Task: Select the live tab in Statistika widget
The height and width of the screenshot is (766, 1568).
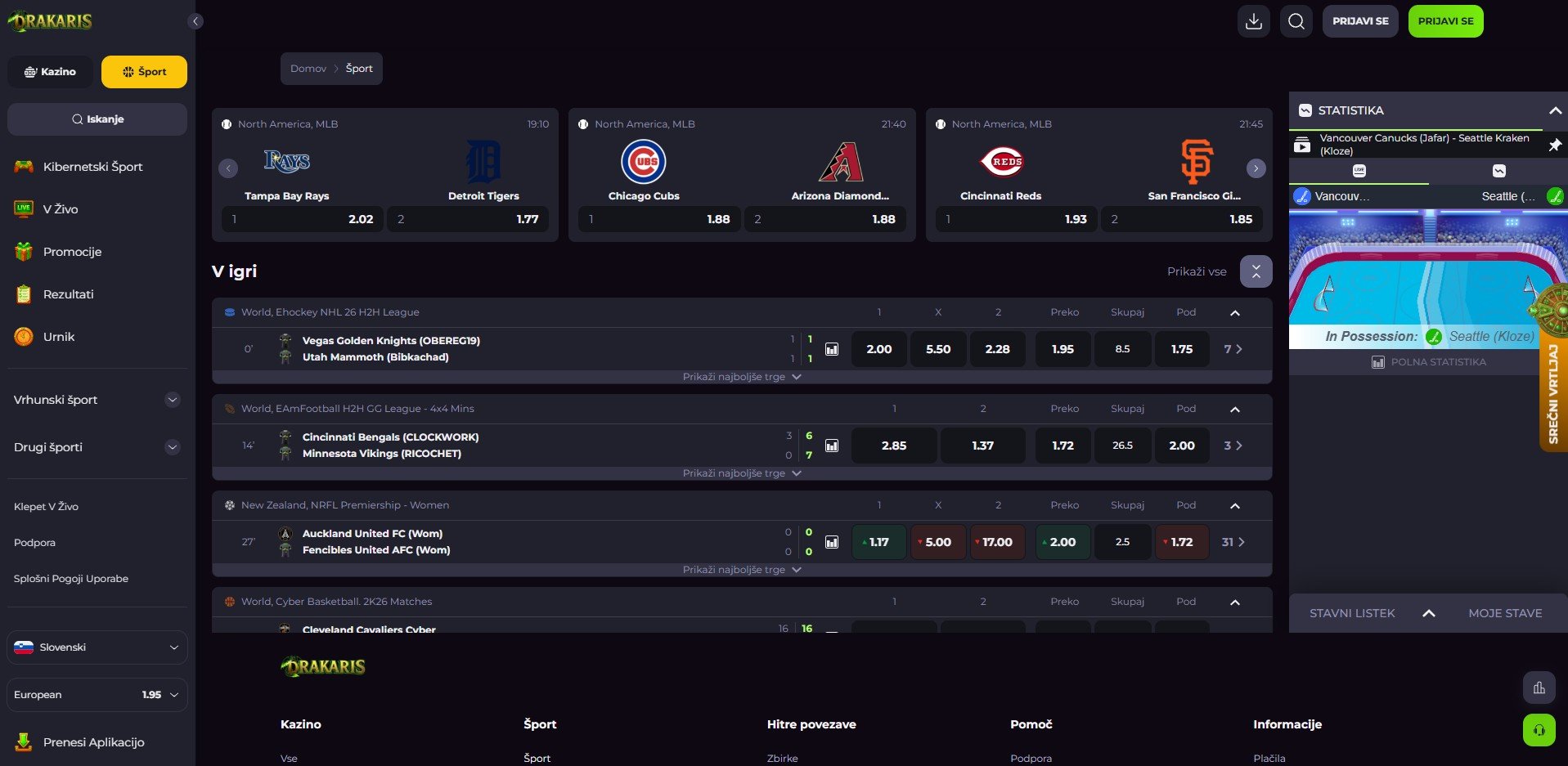Action: coord(1359,171)
